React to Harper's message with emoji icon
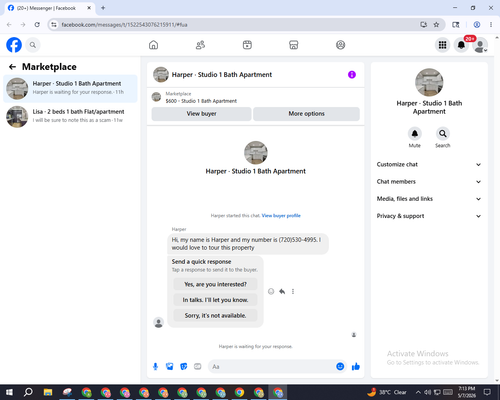Viewport: 500px width, 400px height. [271, 291]
